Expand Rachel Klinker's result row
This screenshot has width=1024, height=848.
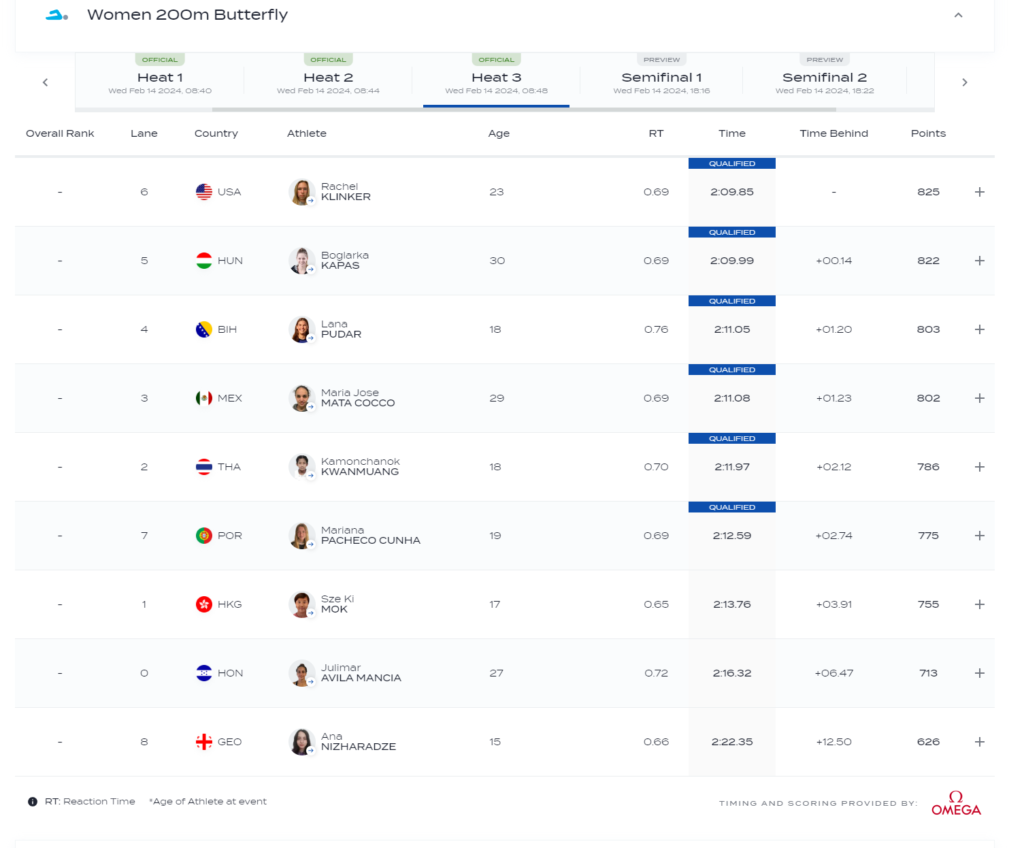(979, 192)
